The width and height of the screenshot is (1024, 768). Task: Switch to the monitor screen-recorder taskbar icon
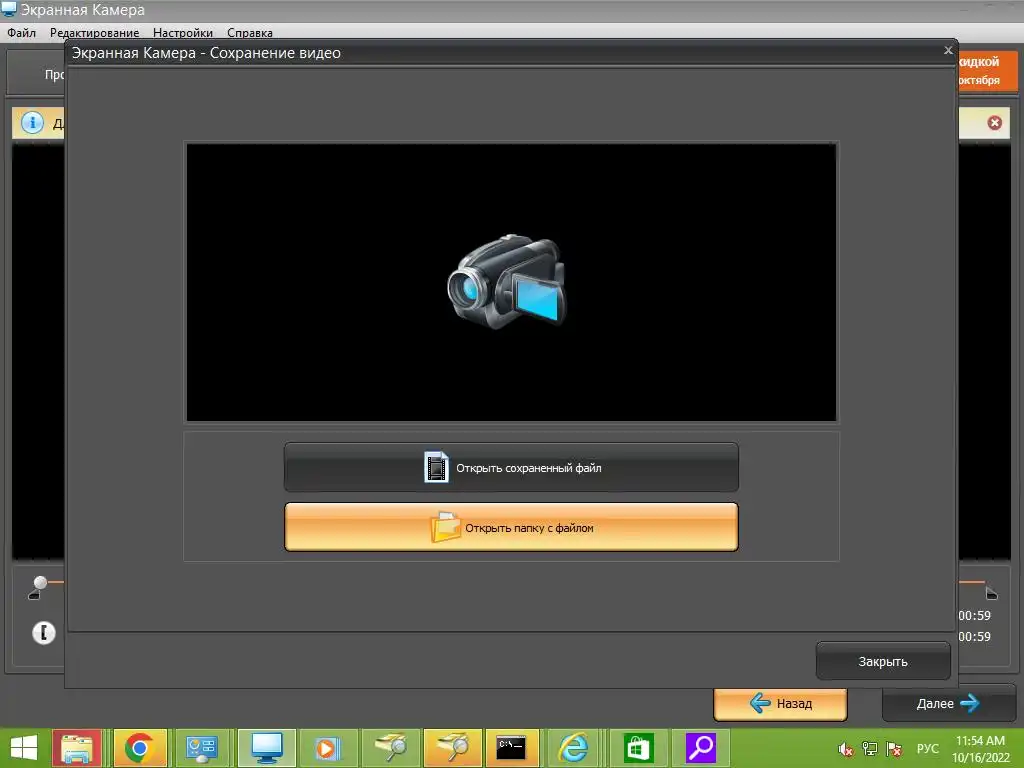pos(267,748)
